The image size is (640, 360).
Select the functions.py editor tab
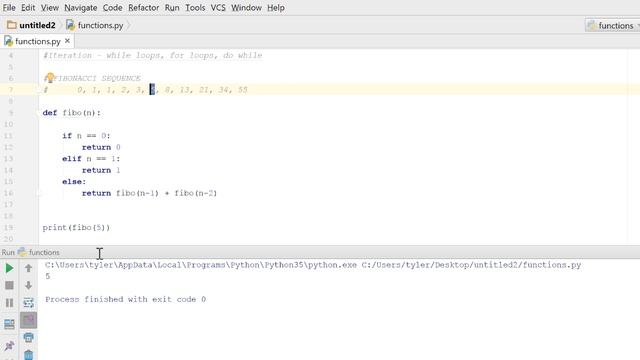(37, 41)
